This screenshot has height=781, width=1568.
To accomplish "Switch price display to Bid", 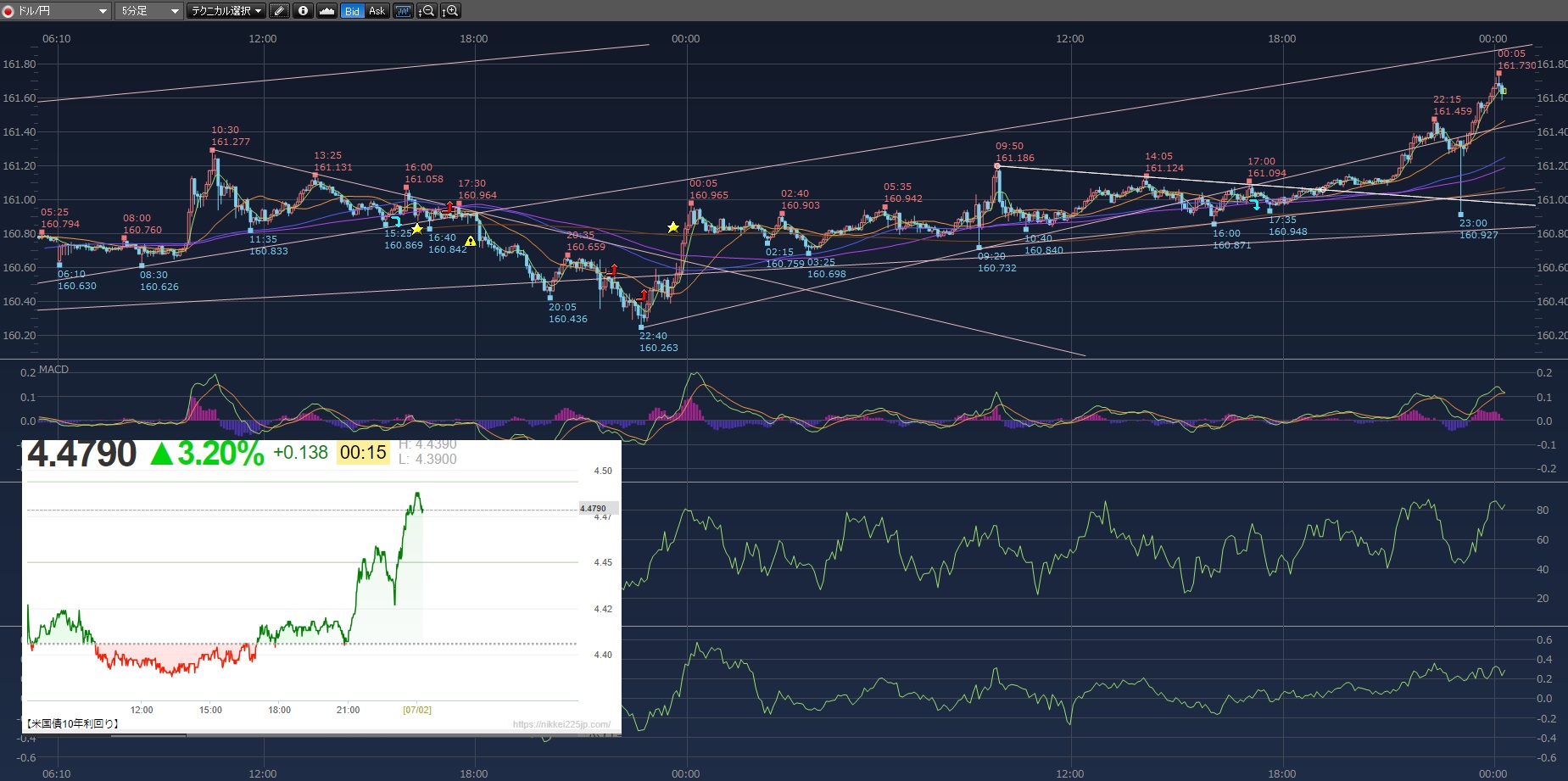I will tap(352, 11).
